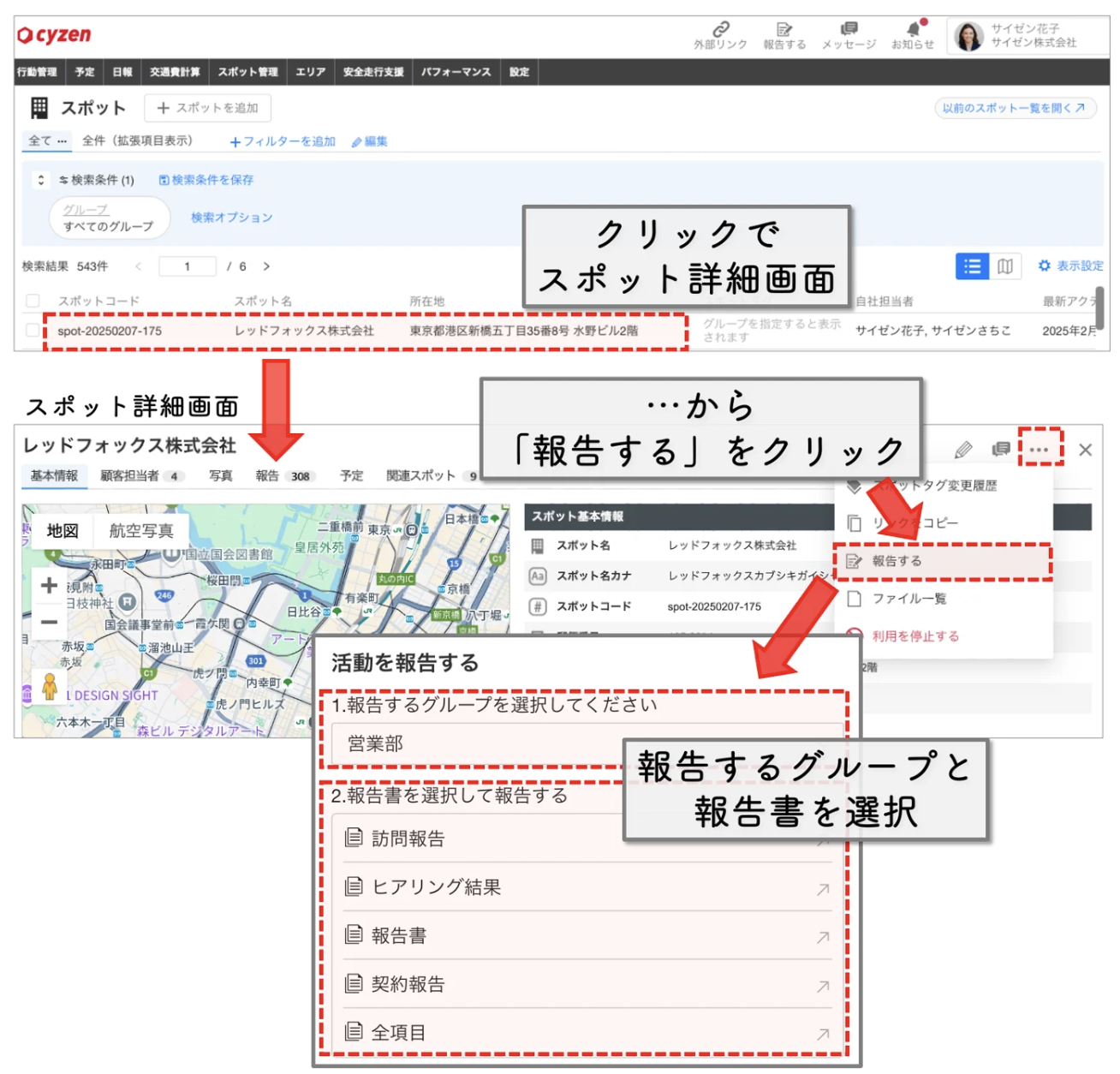
Task: Open the 予定 menu
Action: 85,72
